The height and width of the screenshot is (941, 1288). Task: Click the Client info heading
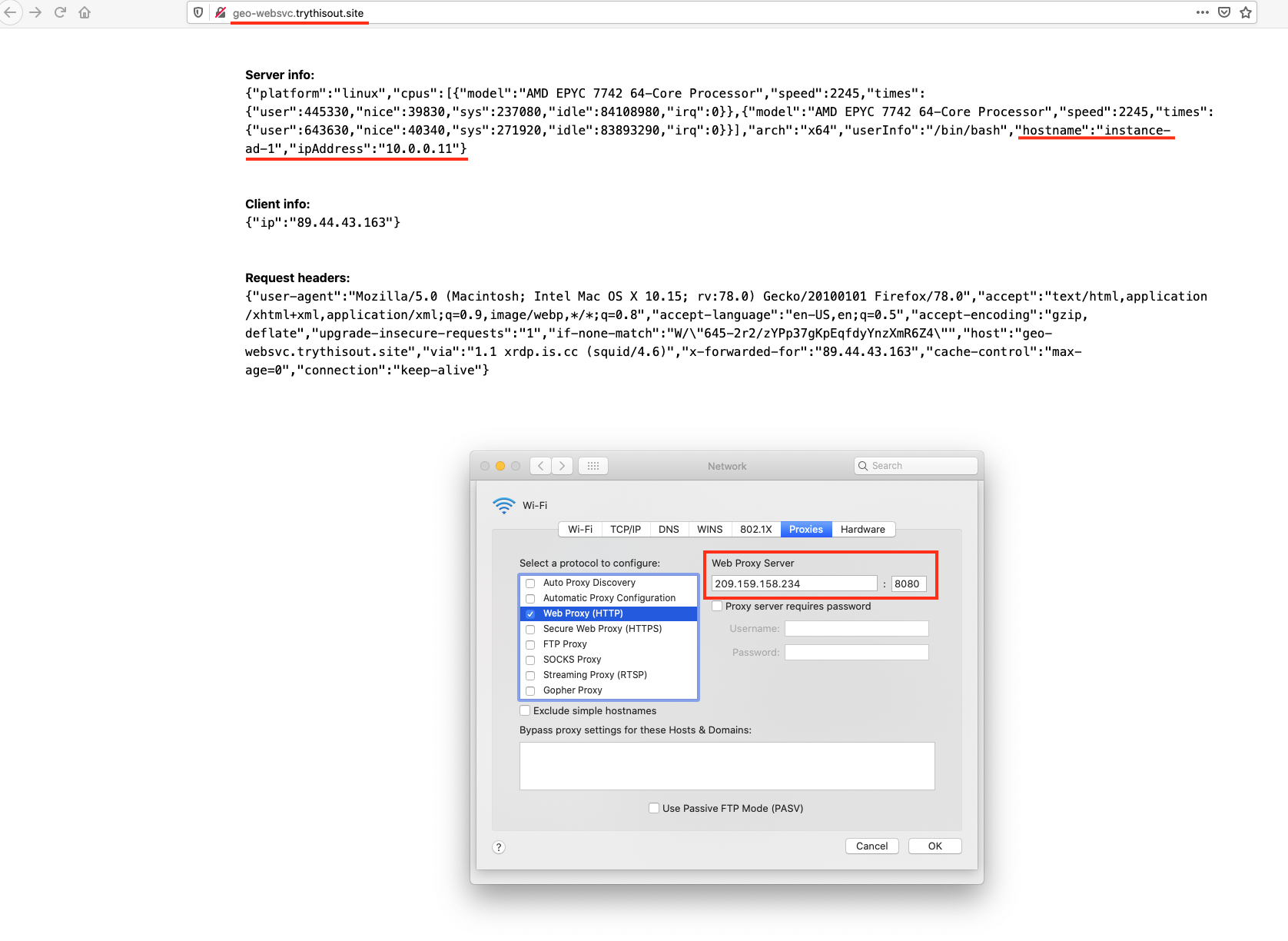click(277, 204)
